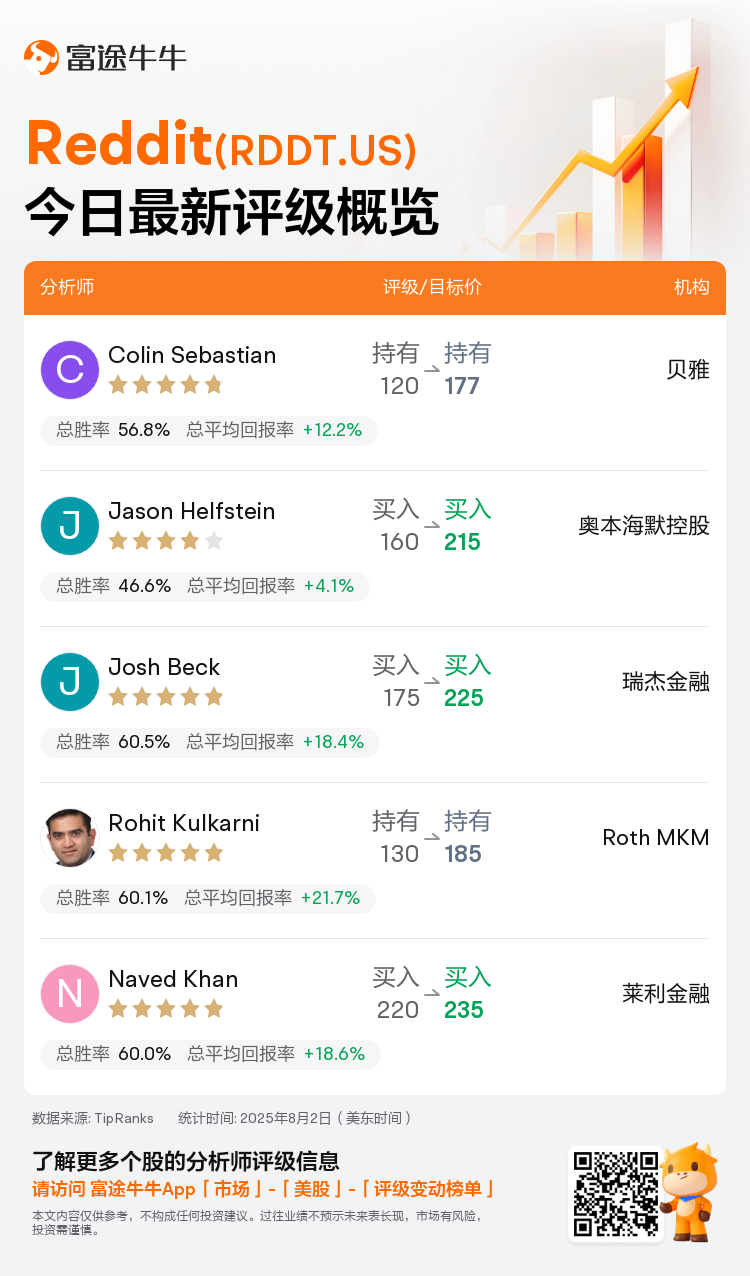This screenshot has height=1276, width=750.
Task: Click the Reddit (RDDT.US) title
Action: coord(221,143)
